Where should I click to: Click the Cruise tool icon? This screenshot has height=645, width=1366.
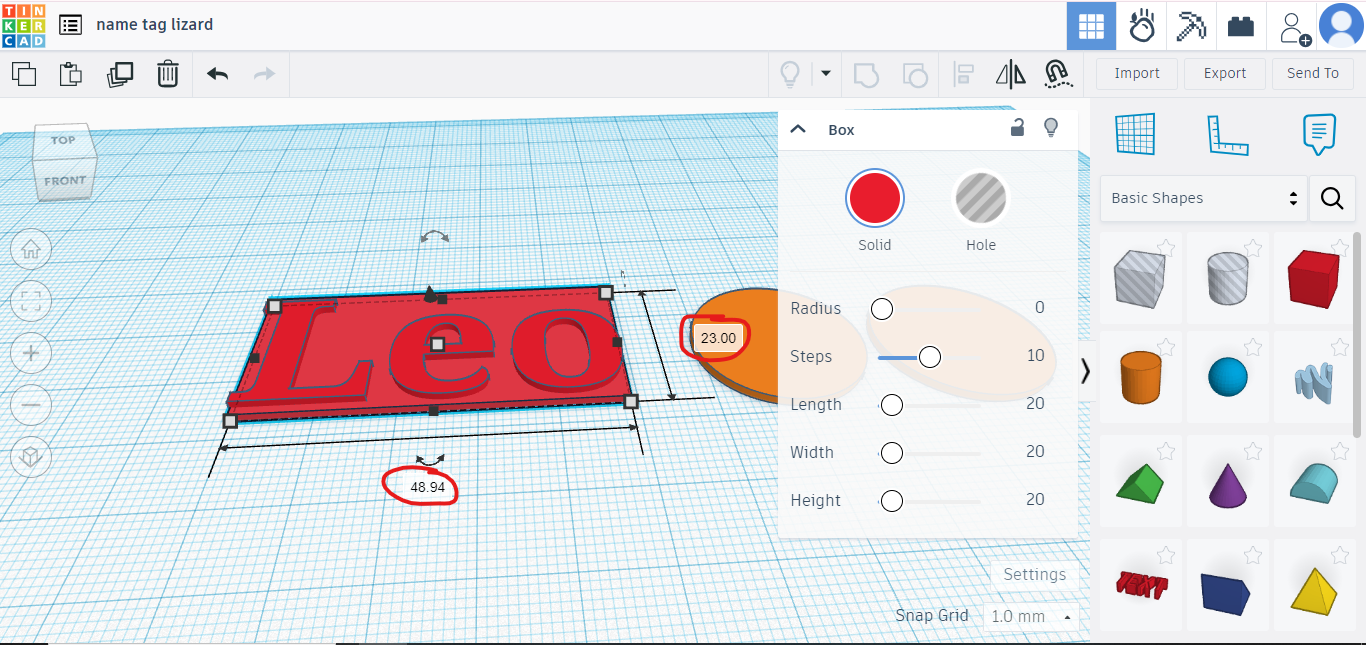[1057, 73]
